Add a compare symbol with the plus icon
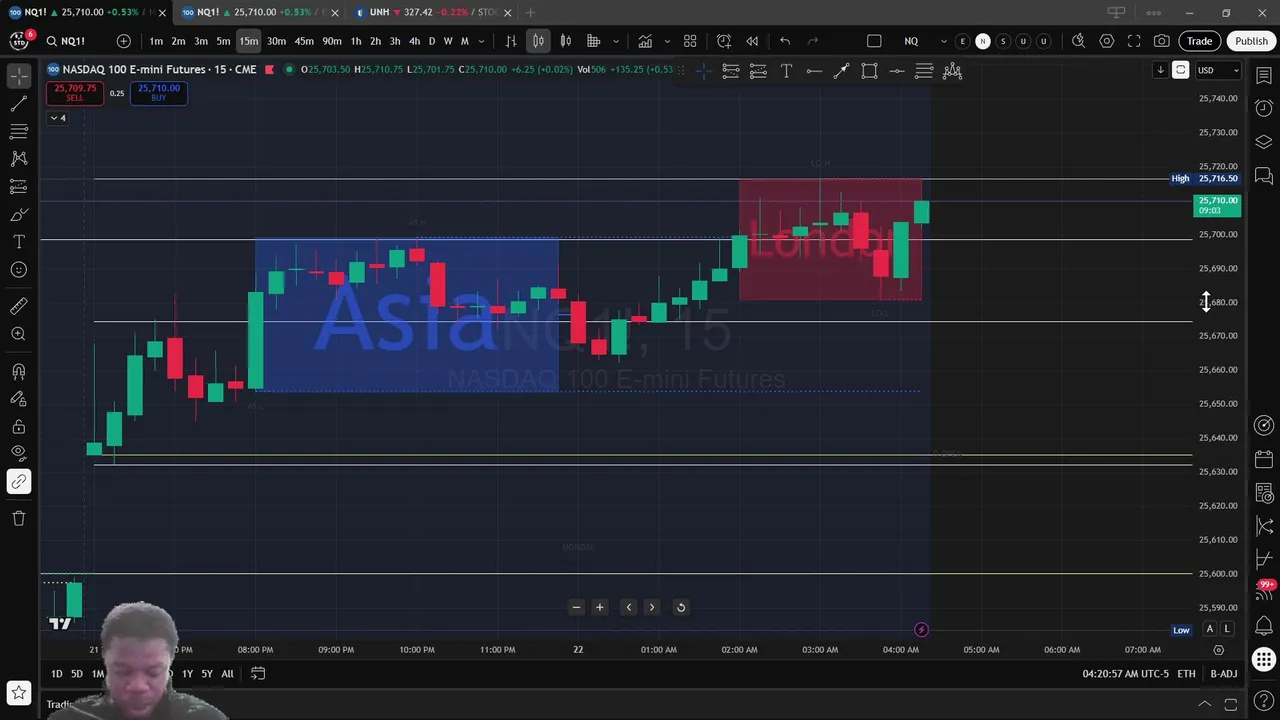The width and height of the screenshot is (1280, 720). tap(123, 41)
